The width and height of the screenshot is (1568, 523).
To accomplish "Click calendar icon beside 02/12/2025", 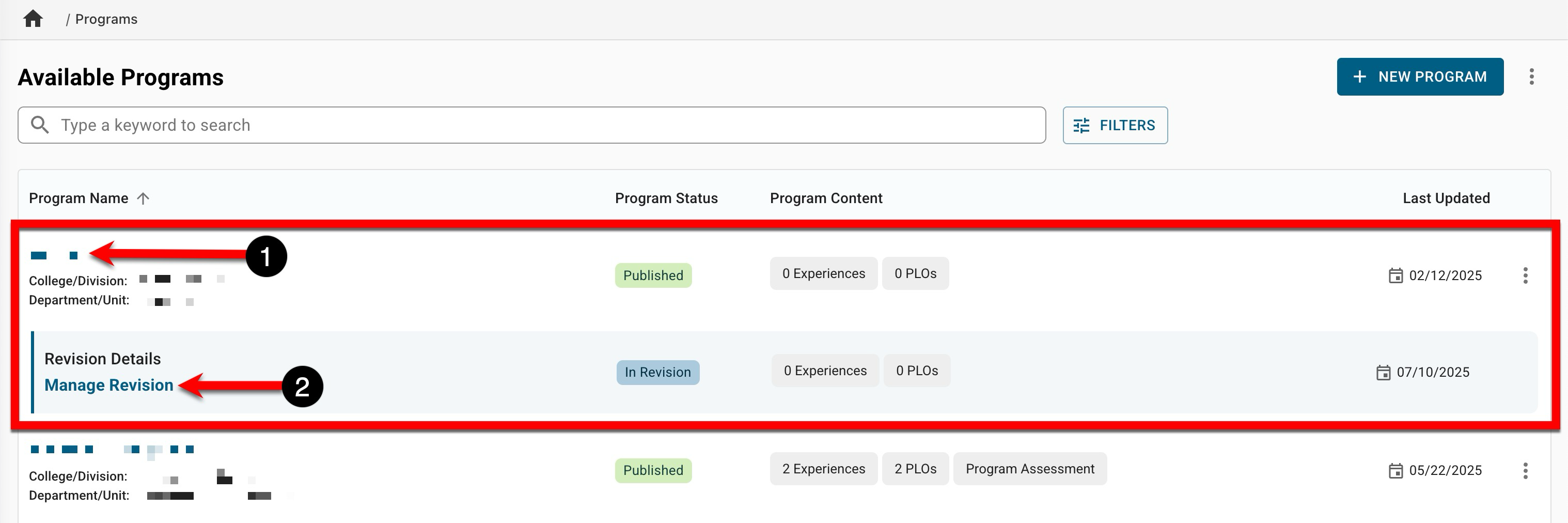I will point(1395,275).
